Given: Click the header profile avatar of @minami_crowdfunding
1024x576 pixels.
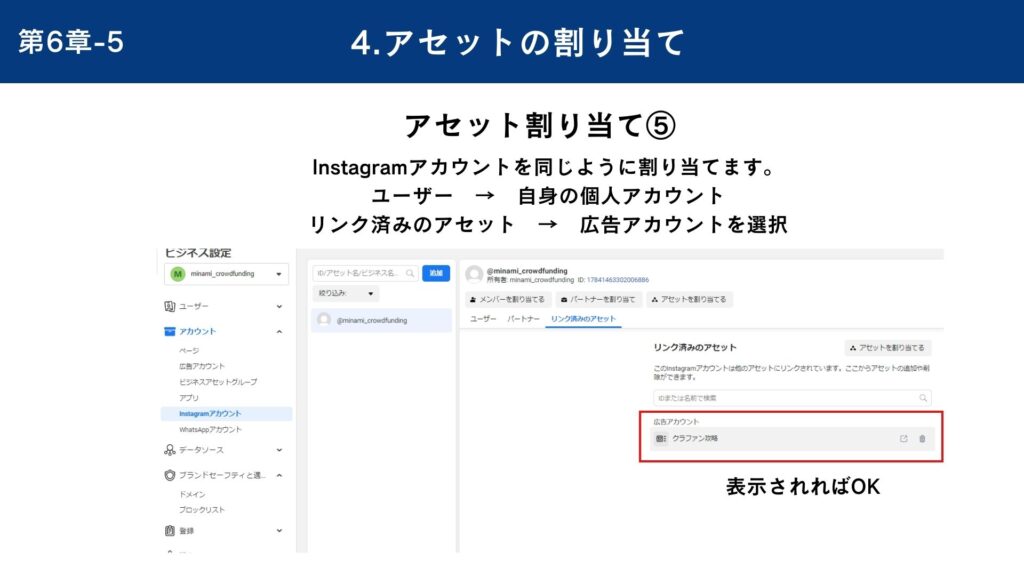Looking at the screenshot, I should [474, 274].
